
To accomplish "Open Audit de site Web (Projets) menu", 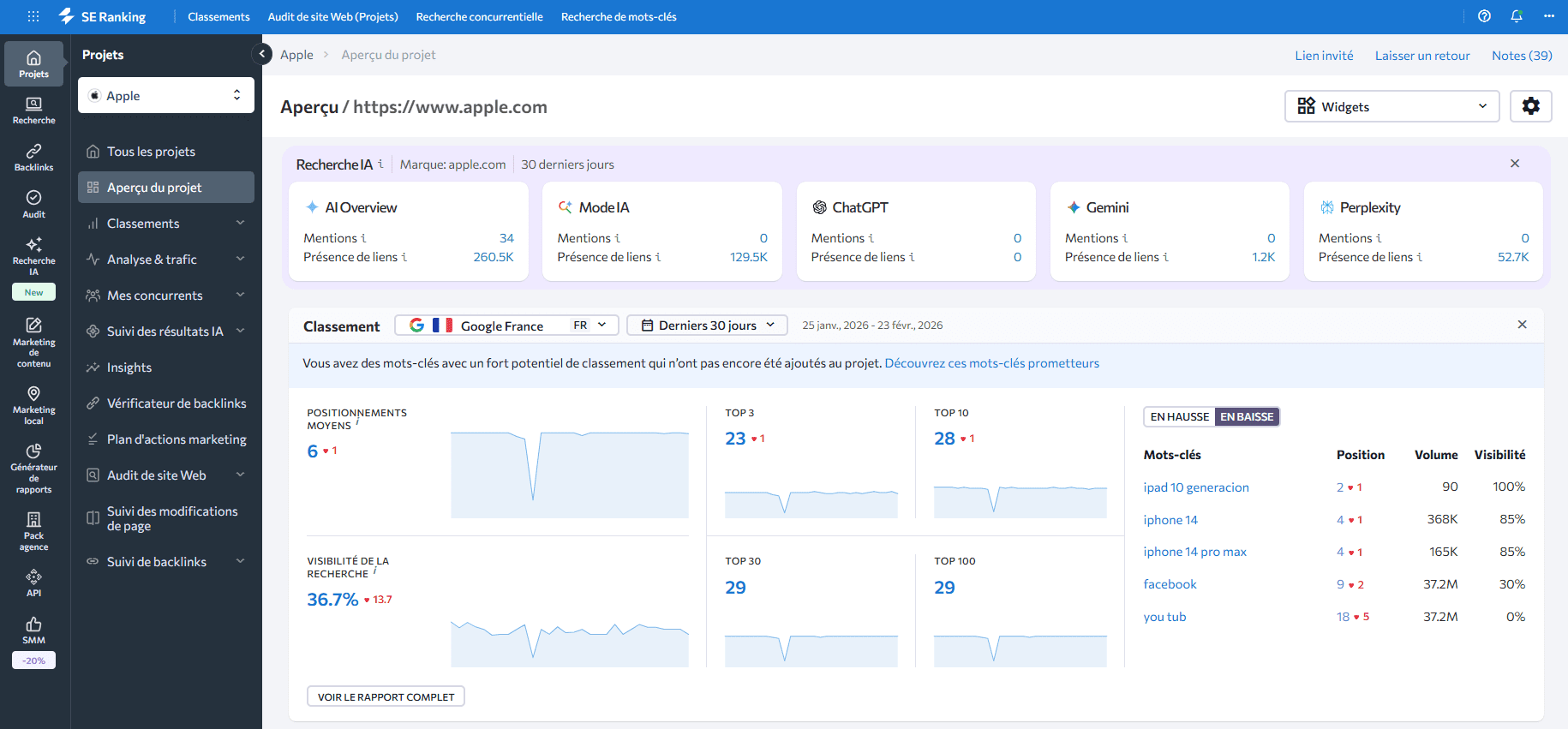I will point(332,16).
